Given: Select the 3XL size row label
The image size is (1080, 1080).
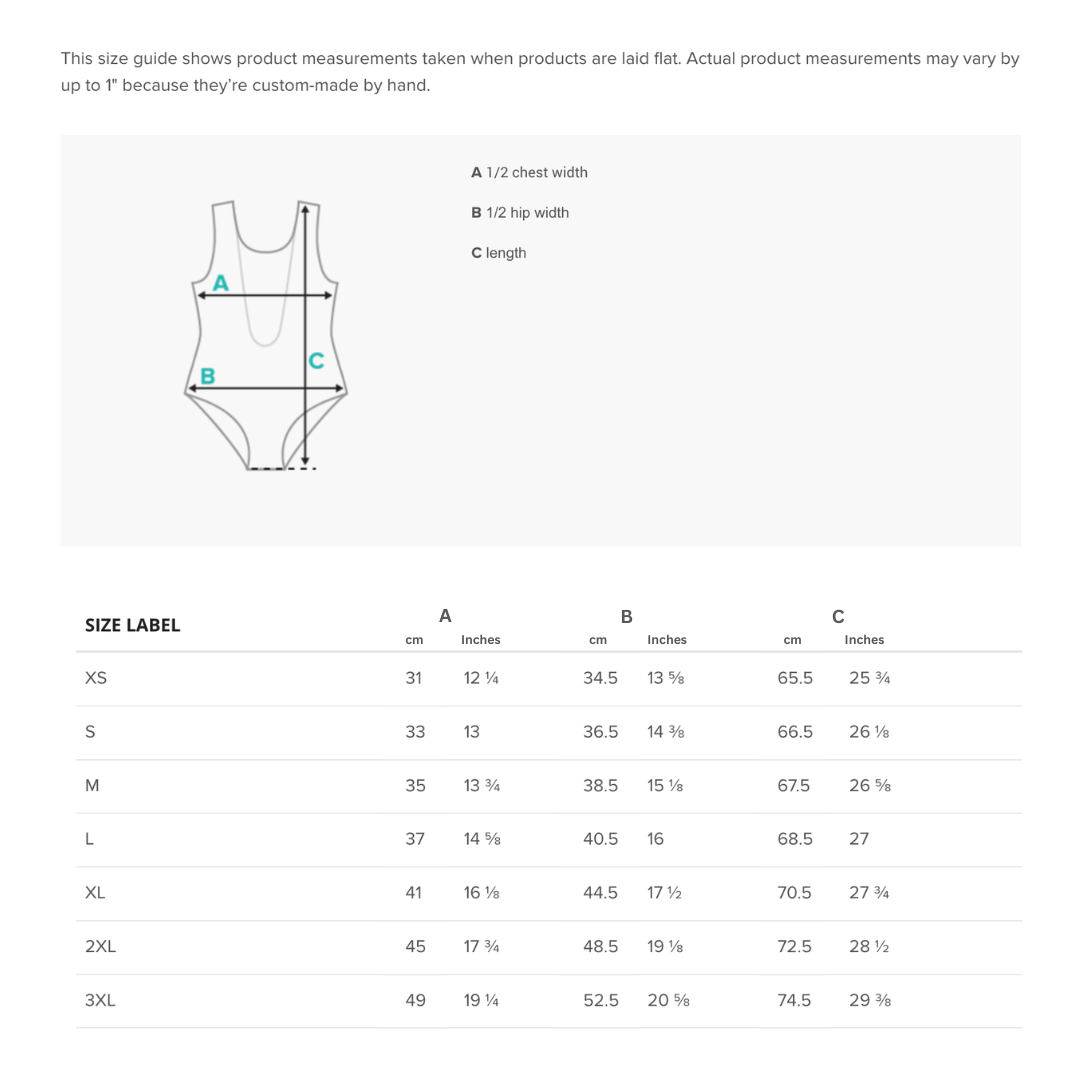Looking at the screenshot, I should [101, 1000].
